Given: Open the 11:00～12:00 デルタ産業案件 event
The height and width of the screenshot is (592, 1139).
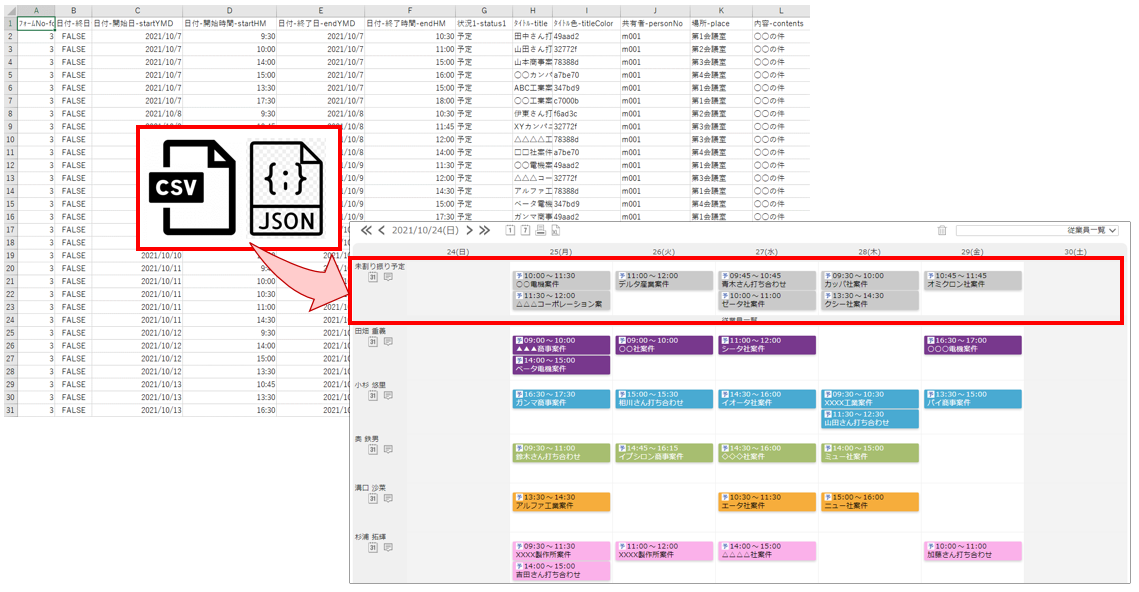Looking at the screenshot, I should [x=664, y=280].
